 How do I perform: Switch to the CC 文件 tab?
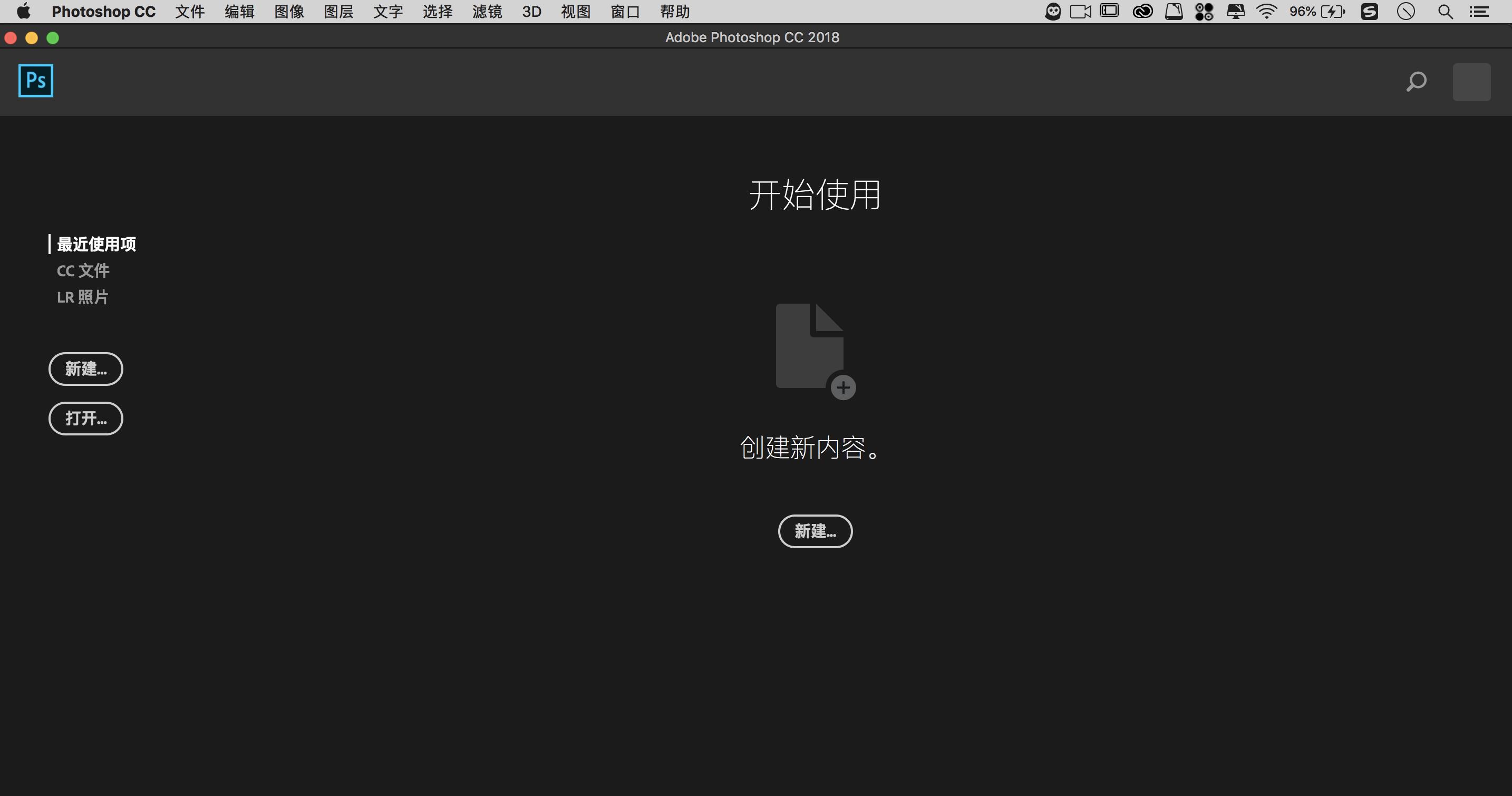point(83,270)
